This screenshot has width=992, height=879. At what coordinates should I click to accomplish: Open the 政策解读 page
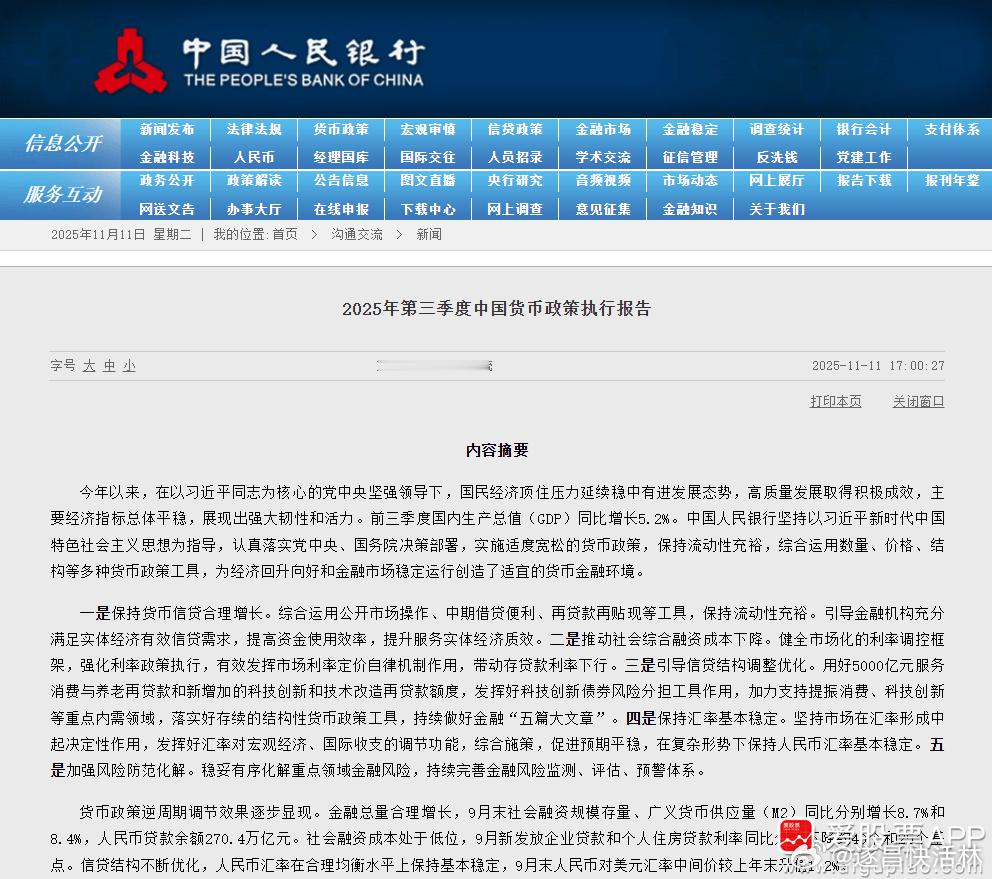tap(254, 181)
